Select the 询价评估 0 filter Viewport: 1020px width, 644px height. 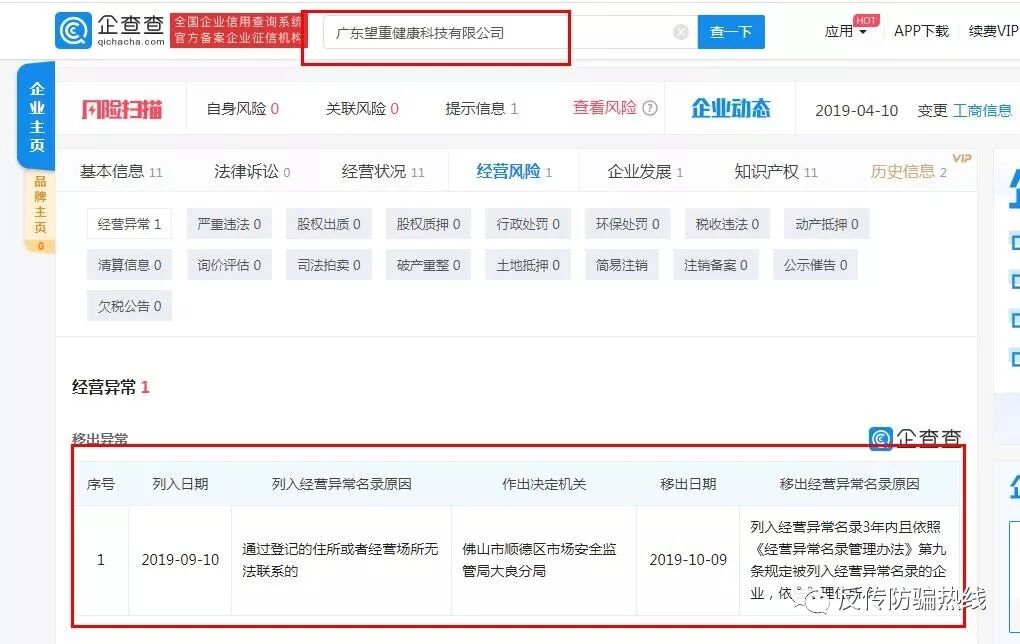pos(229,265)
